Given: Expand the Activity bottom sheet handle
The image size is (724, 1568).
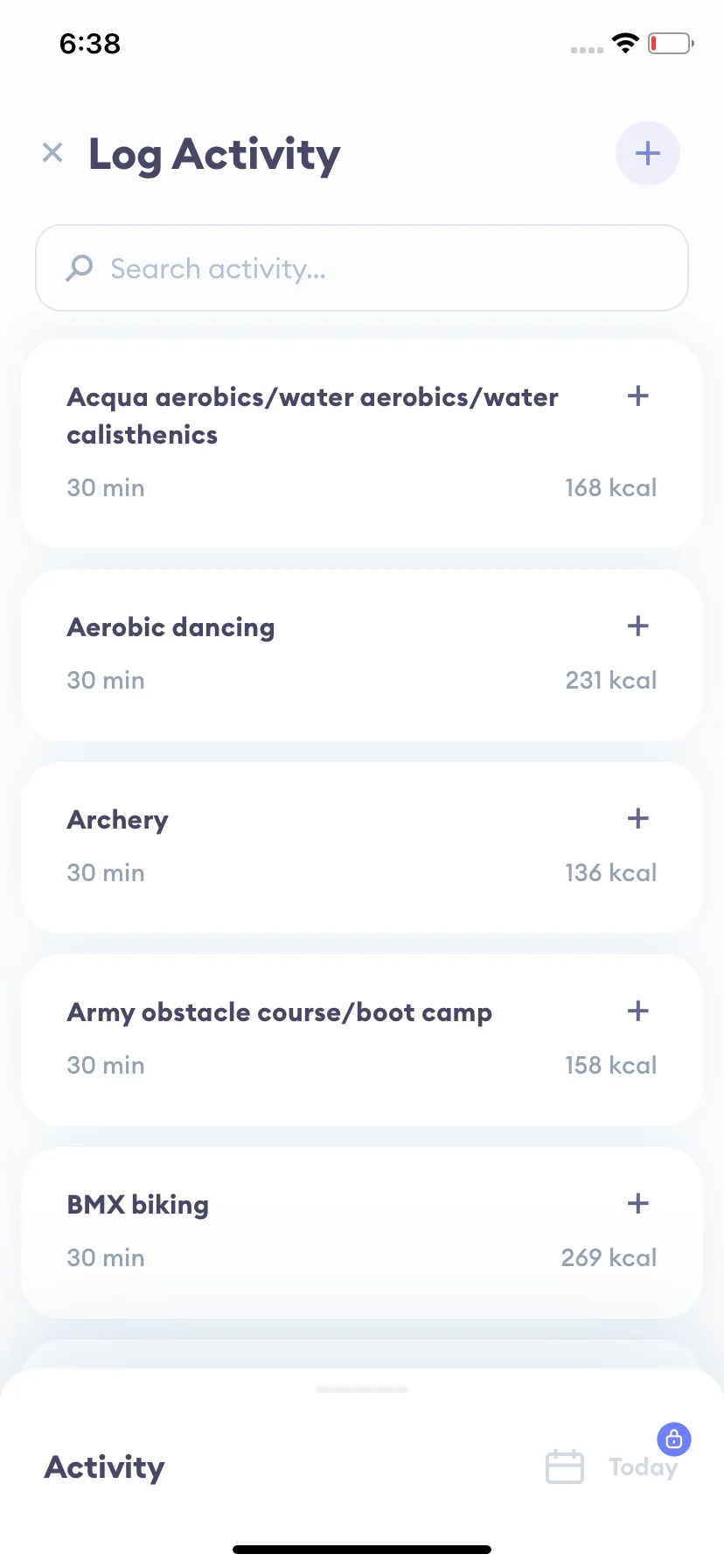Looking at the screenshot, I should [362, 1389].
